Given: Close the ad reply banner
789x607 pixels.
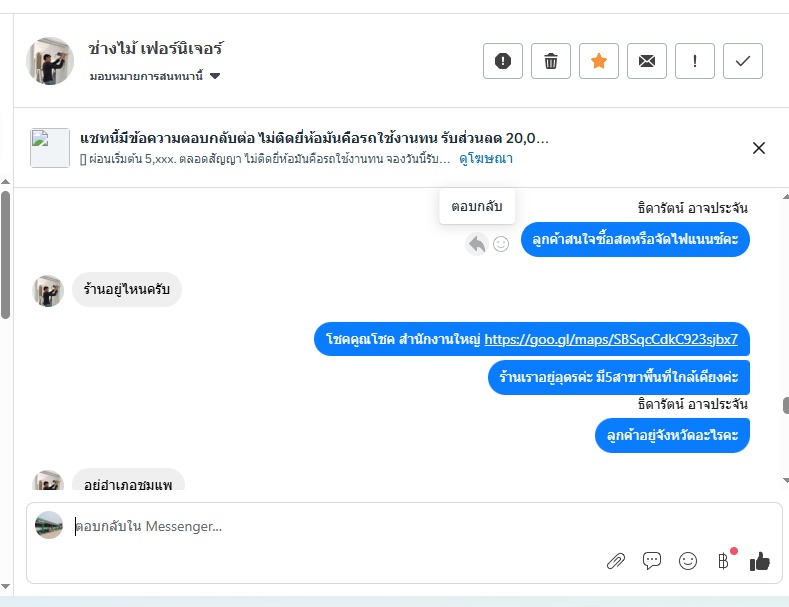Looking at the screenshot, I should tap(759, 148).
